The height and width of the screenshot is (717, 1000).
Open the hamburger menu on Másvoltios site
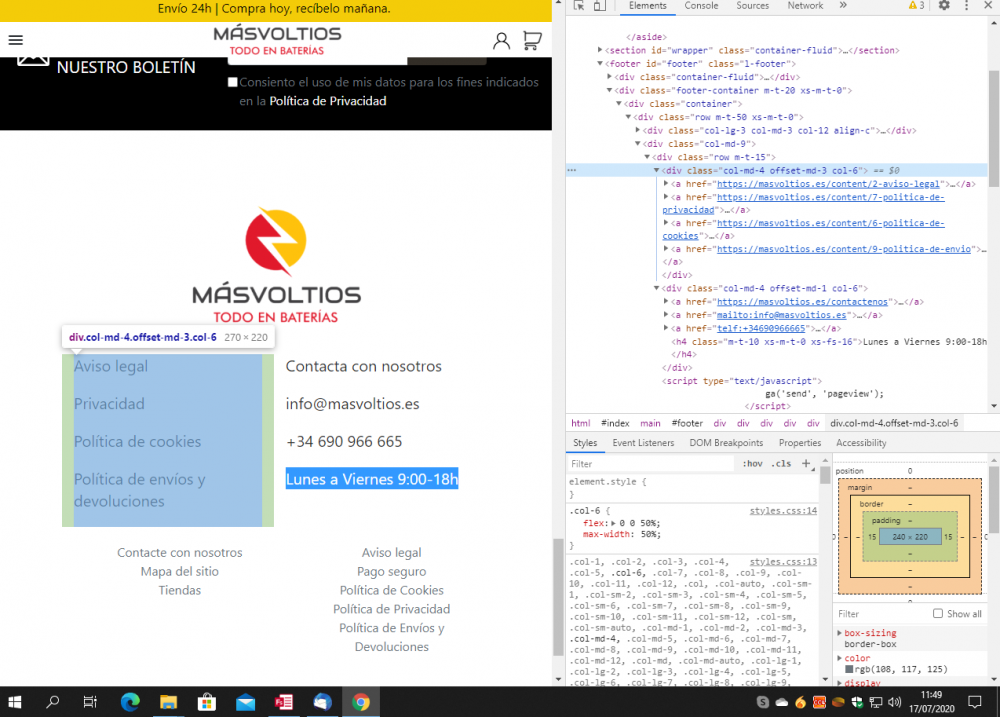16,40
